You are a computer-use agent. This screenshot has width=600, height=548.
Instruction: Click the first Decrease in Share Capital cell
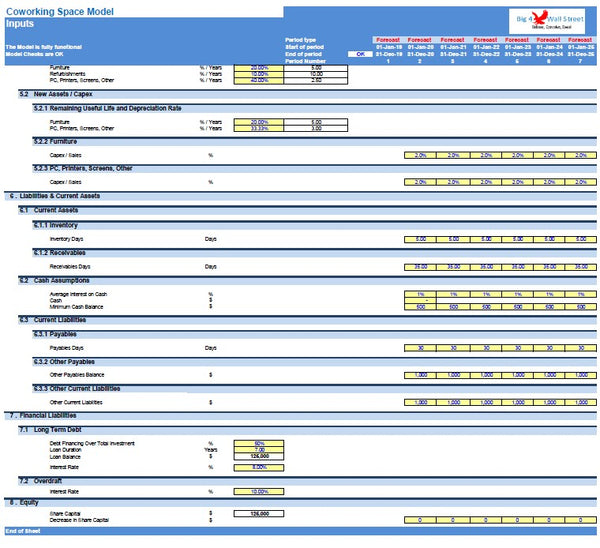420,520
